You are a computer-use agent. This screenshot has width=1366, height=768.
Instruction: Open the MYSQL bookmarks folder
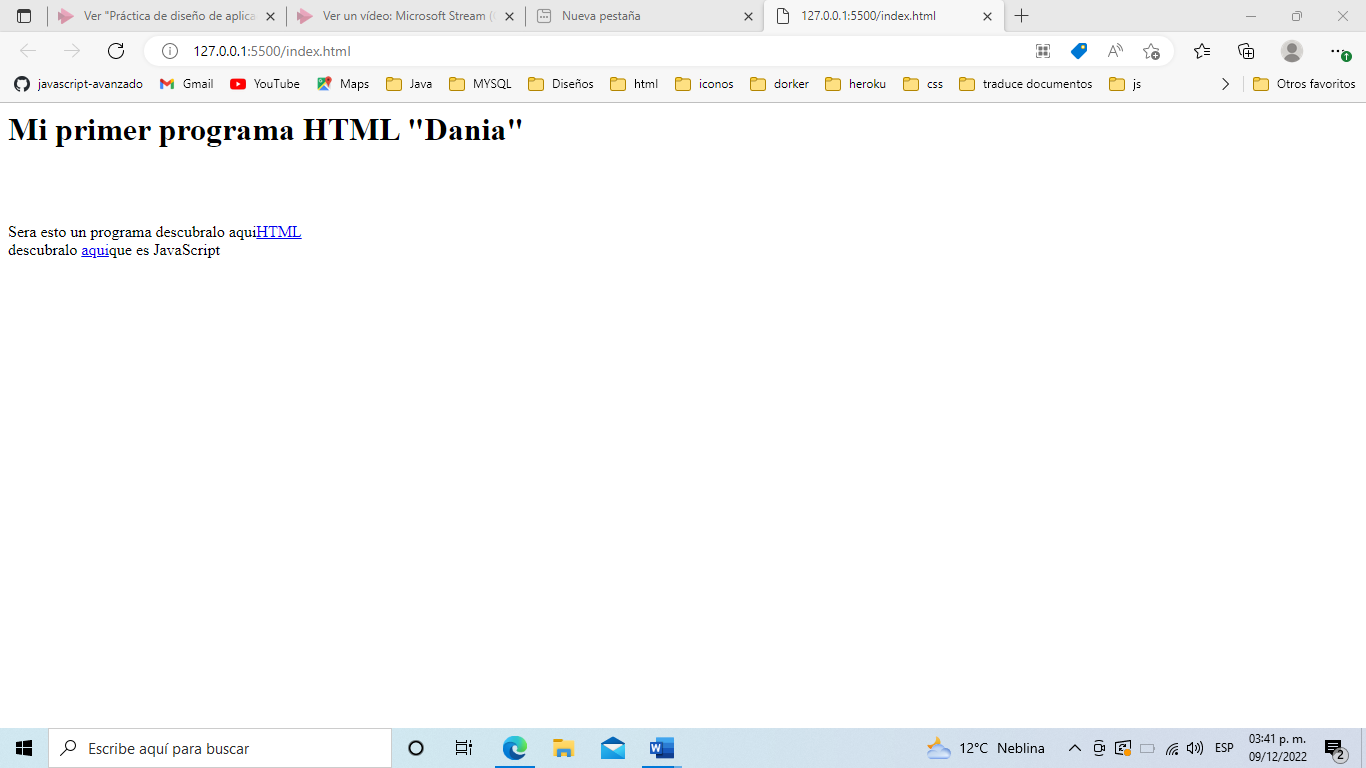click(480, 84)
